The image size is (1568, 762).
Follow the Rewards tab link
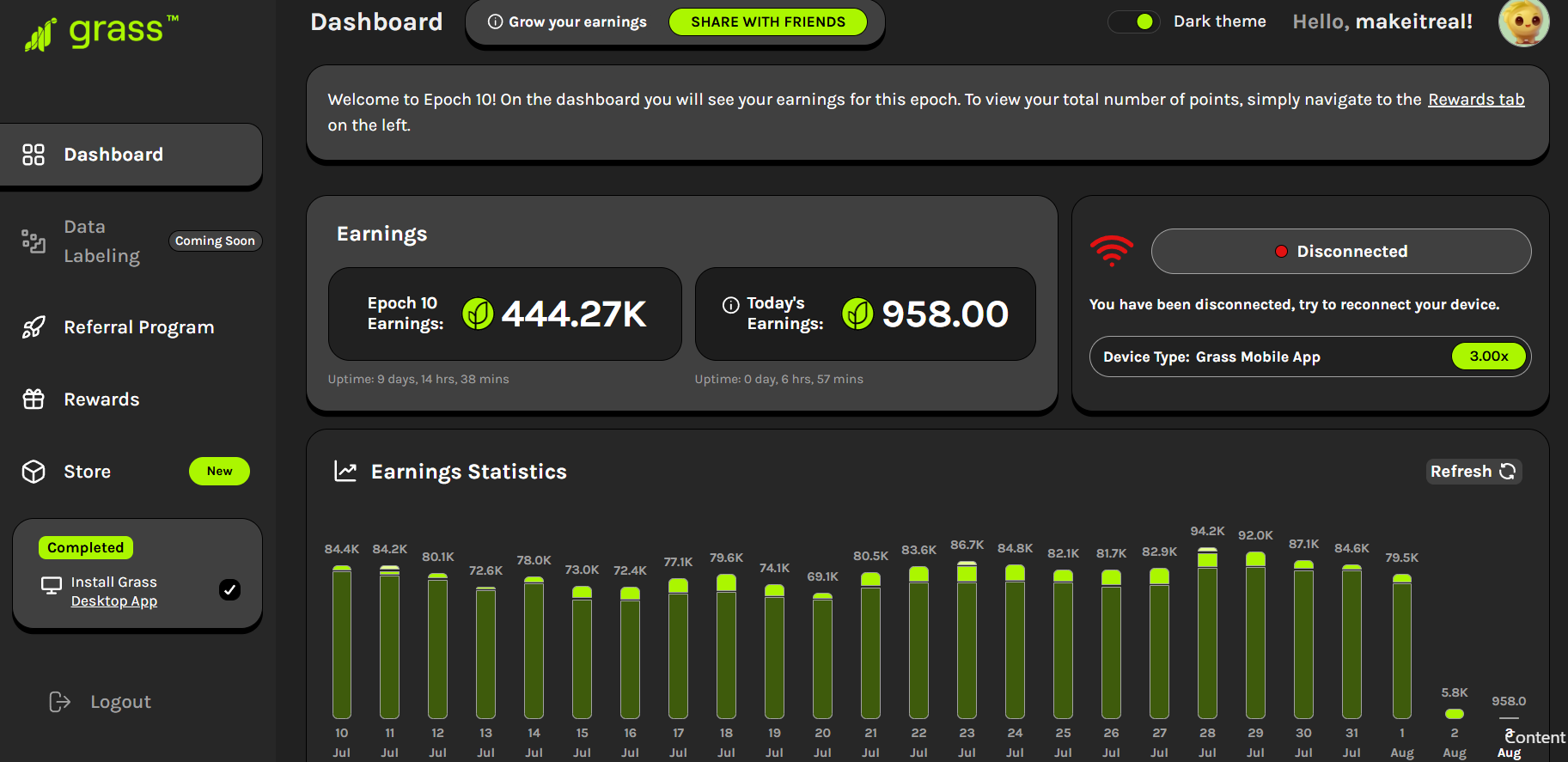[1476, 100]
